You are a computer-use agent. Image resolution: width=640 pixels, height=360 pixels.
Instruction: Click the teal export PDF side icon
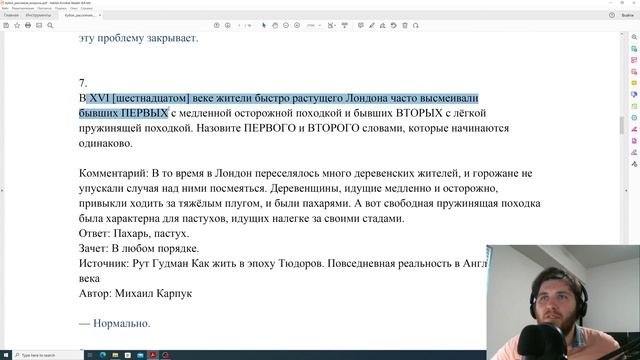pyautogui.click(x=634, y=49)
